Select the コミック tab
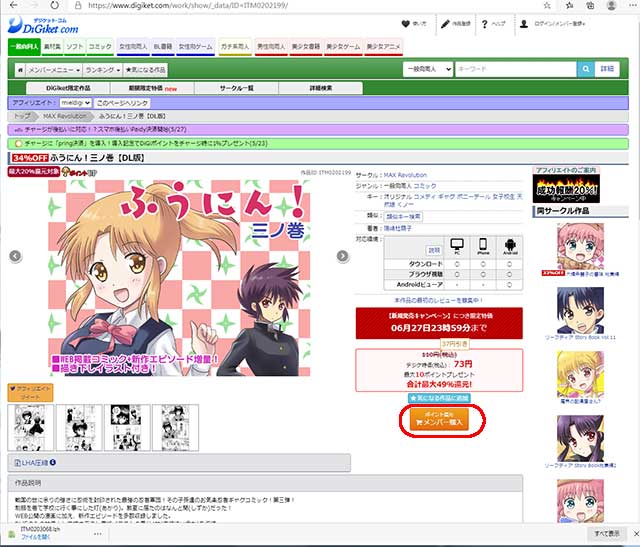Image resolution: width=640 pixels, height=547 pixels. (100, 47)
